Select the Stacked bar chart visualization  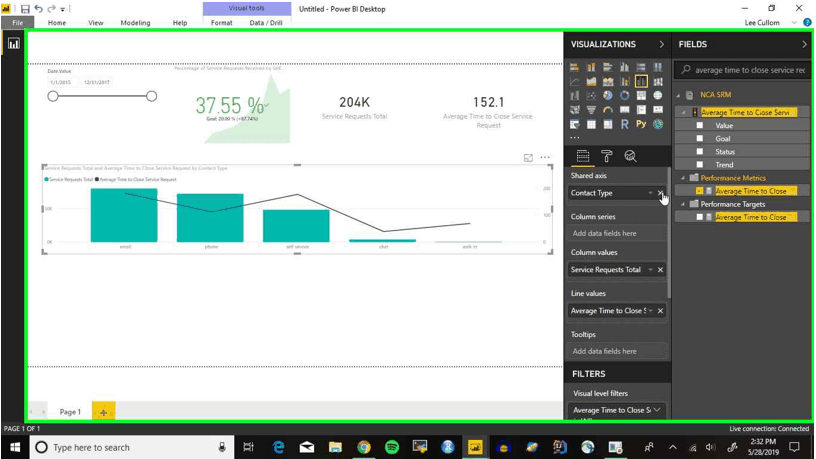[x=575, y=67]
